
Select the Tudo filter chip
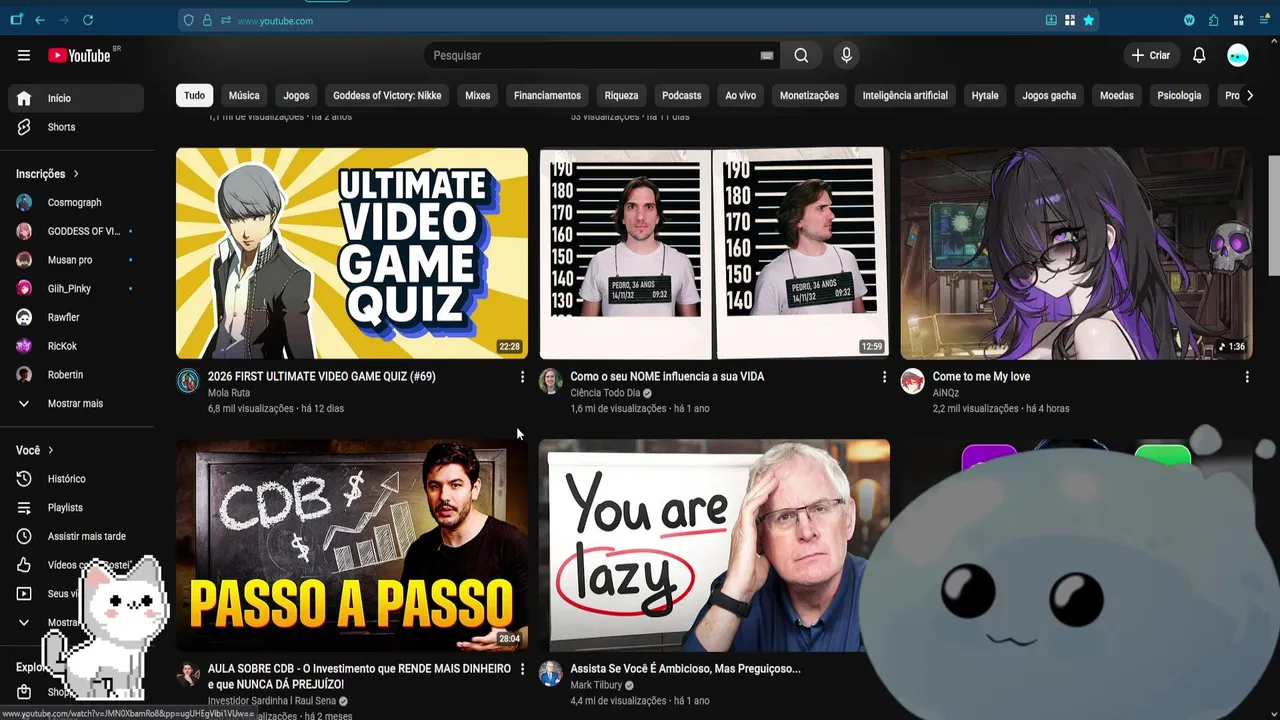(194, 96)
